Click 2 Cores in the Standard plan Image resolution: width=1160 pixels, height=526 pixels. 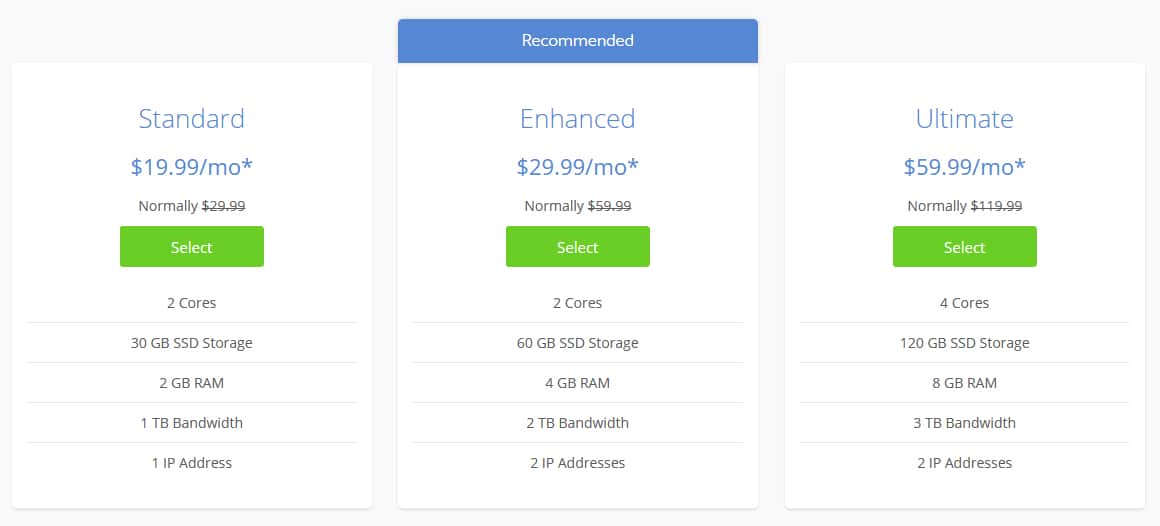coord(192,303)
